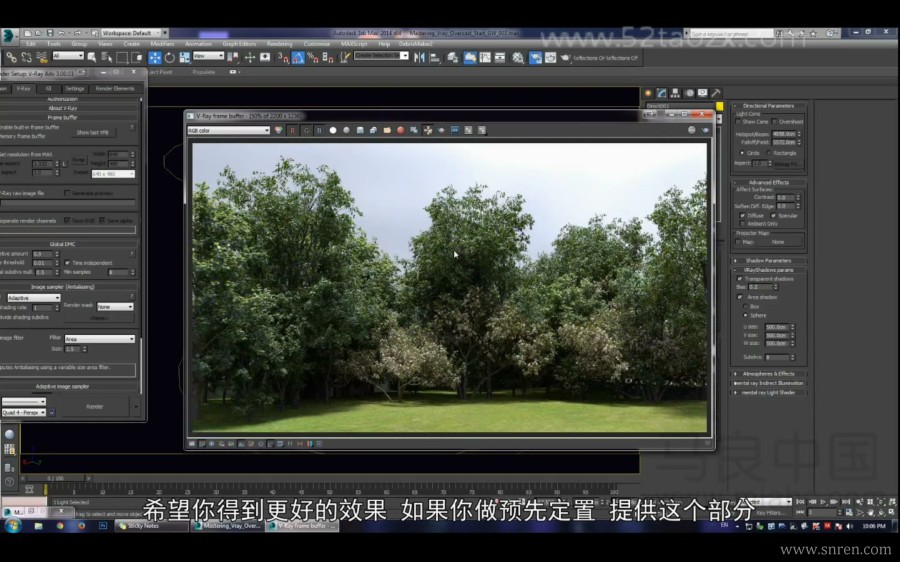The height and width of the screenshot is (562, 900).
Task: Toggle the Area shadow checkbox
Action: coord(740,297)
